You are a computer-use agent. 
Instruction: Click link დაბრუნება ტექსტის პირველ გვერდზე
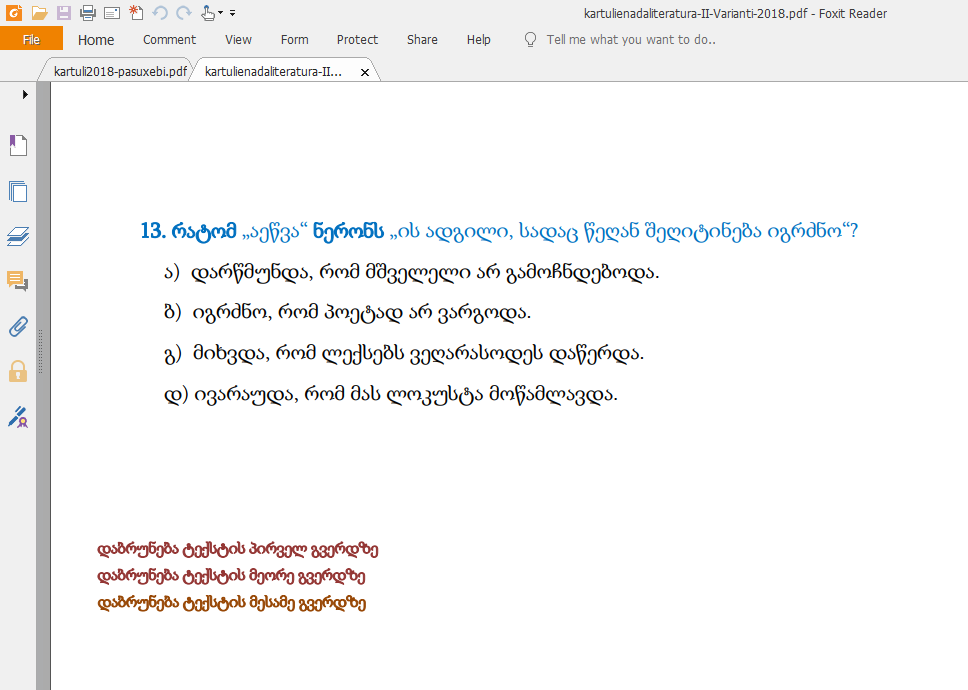pos(238,549)
